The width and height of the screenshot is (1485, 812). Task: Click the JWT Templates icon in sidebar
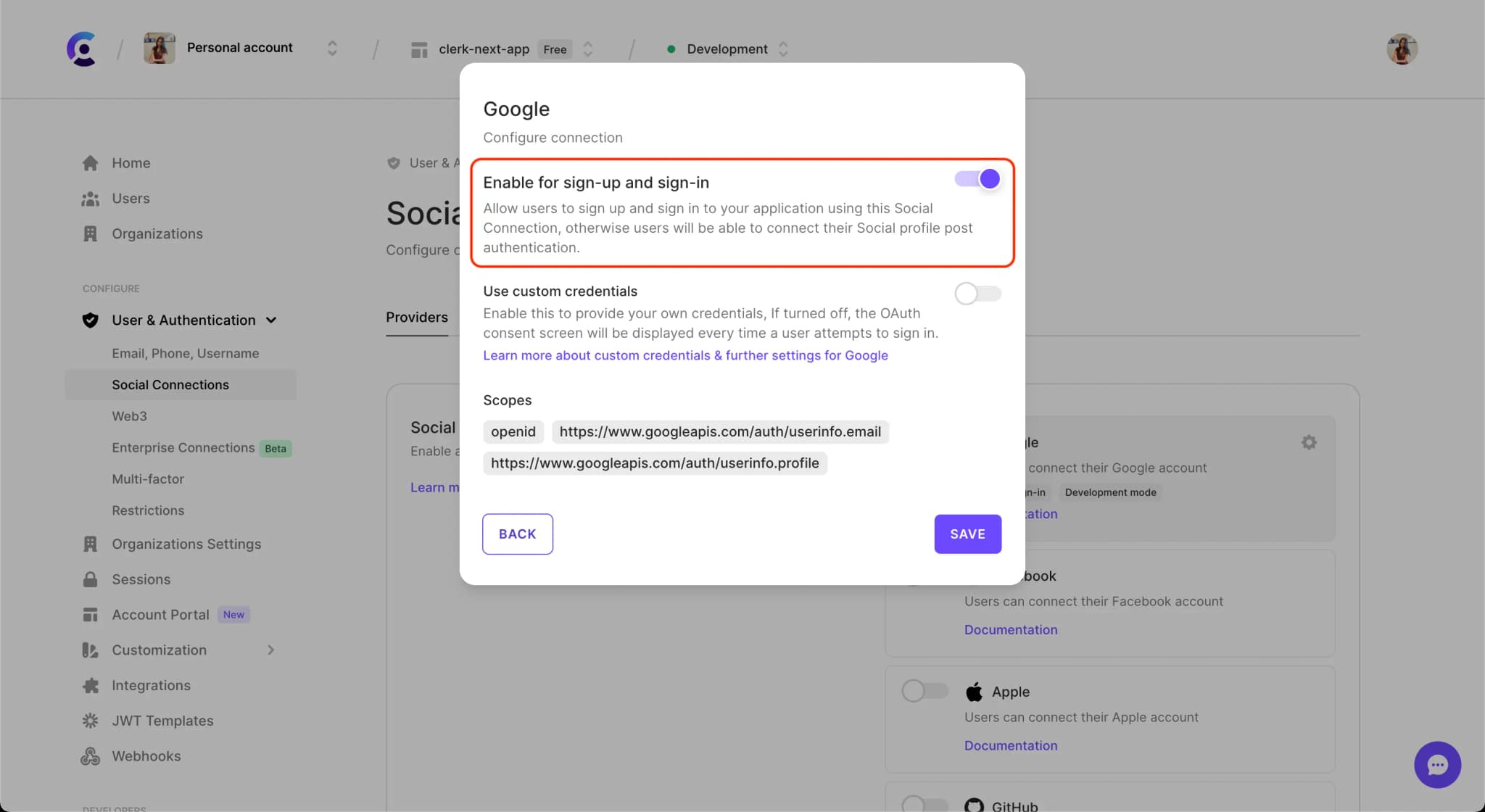(x=90, y=721)
